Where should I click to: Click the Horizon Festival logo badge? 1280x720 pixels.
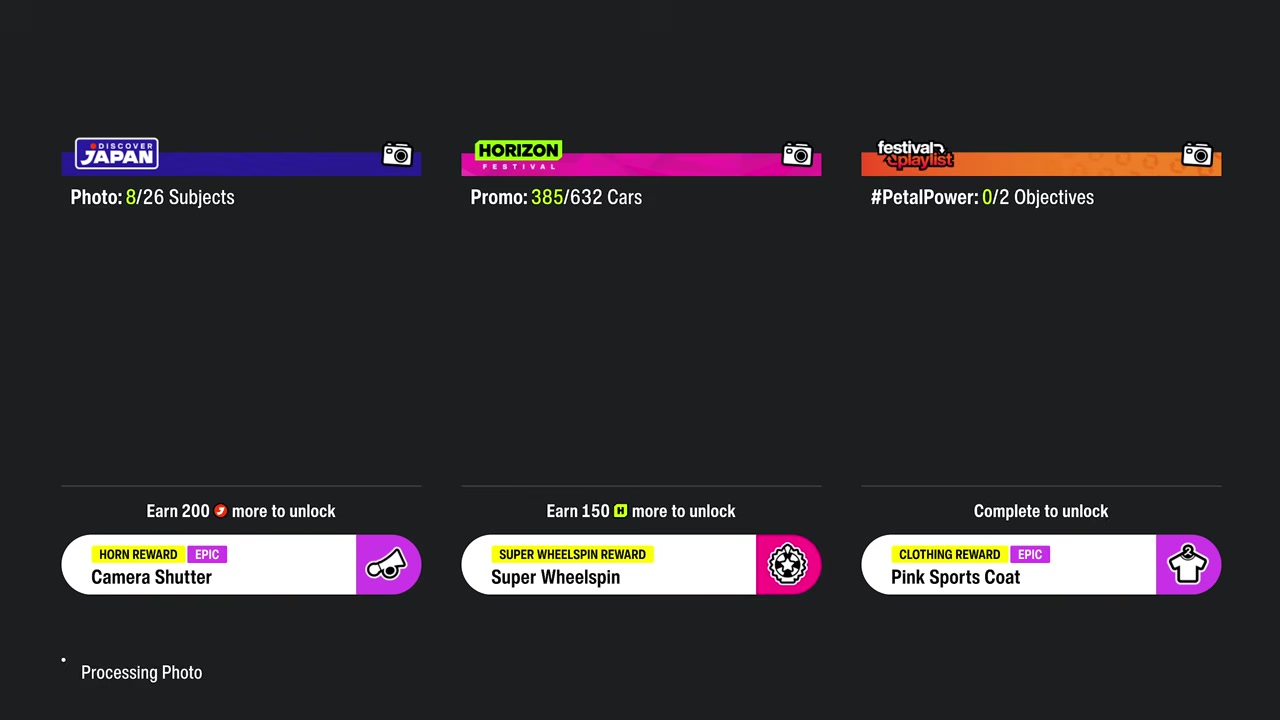pyautogui.click(x=518, y=155)
